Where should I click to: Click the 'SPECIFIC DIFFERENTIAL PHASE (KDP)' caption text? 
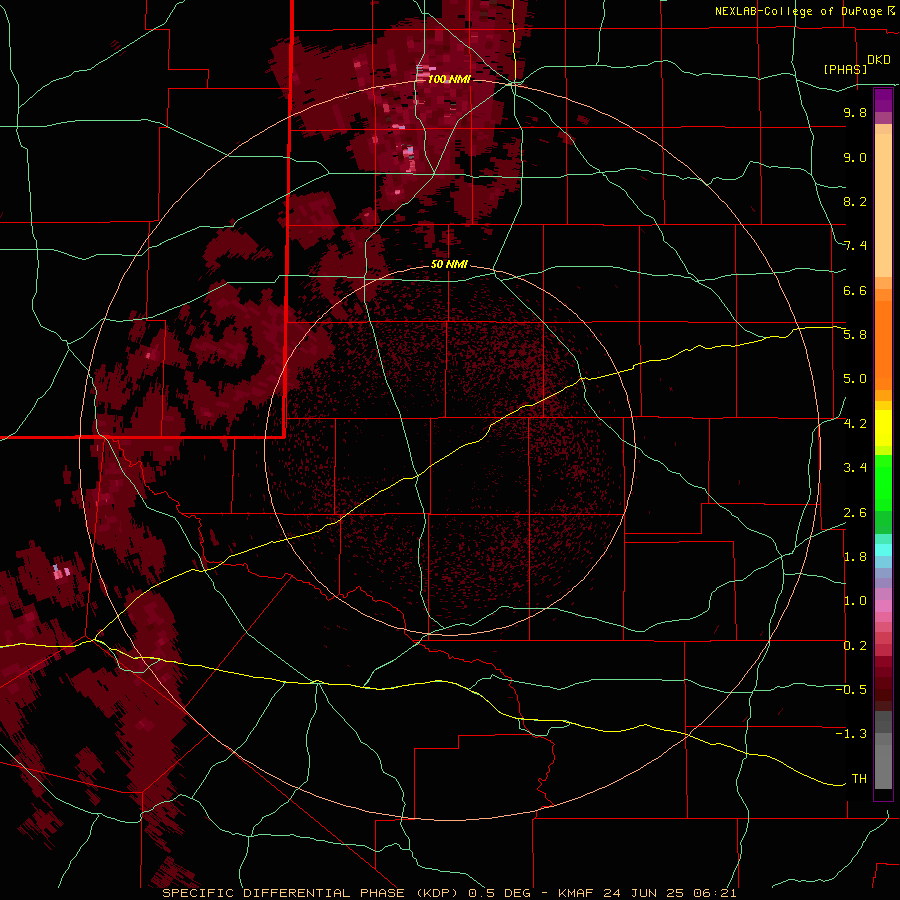tap(311, 893)
